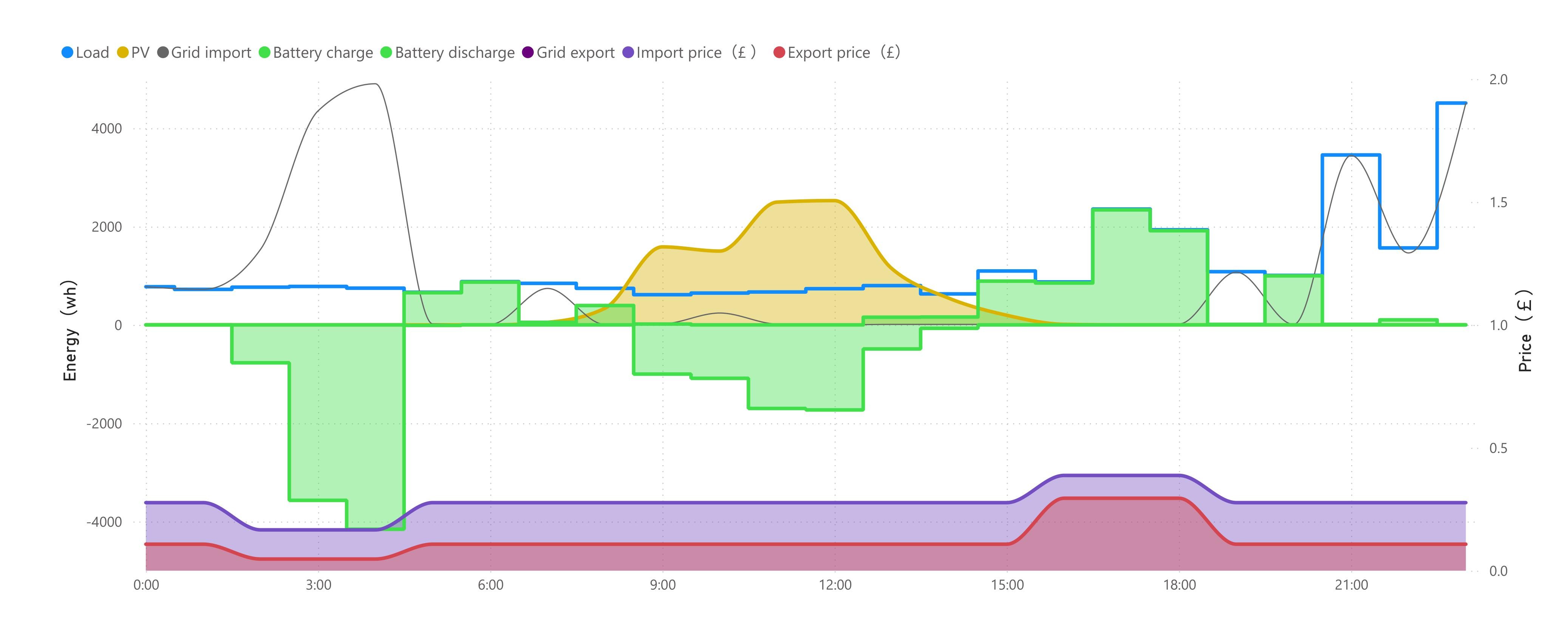Click the dark purple Grid export dot
Viewport: 1568px width, 640px height.
coord(528,53)
